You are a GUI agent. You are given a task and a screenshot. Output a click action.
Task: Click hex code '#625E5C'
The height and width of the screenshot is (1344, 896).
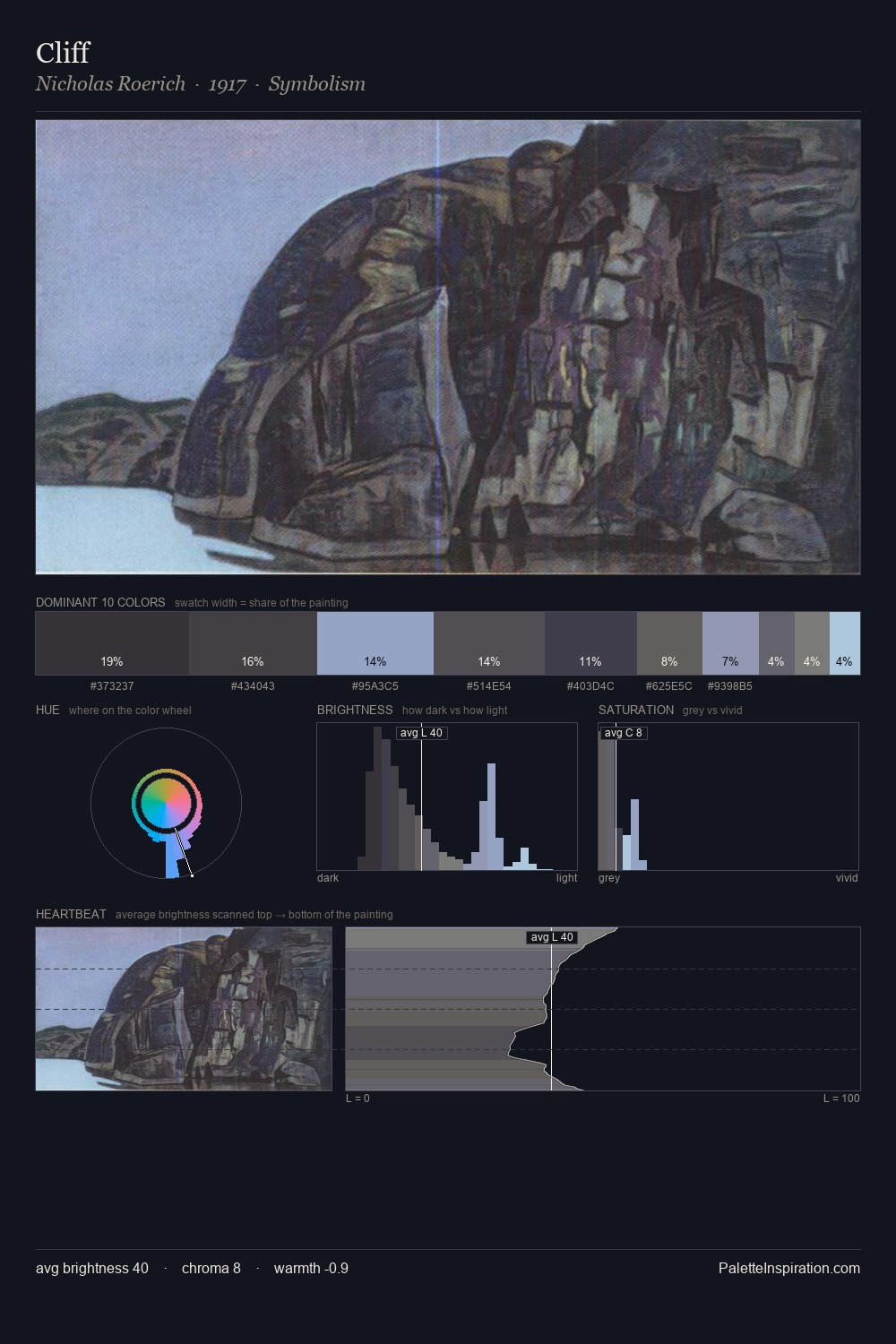tap(669, 686)
